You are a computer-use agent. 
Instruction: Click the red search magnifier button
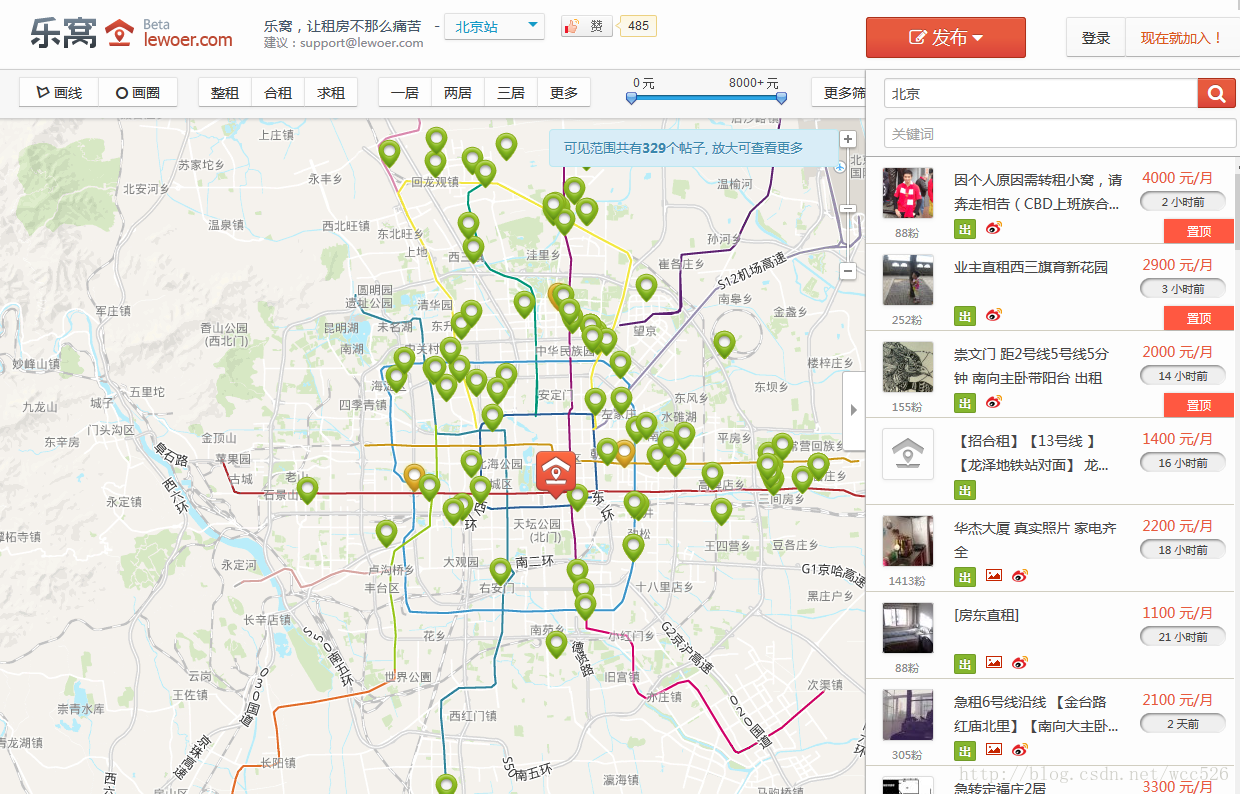click(1217, 93)
